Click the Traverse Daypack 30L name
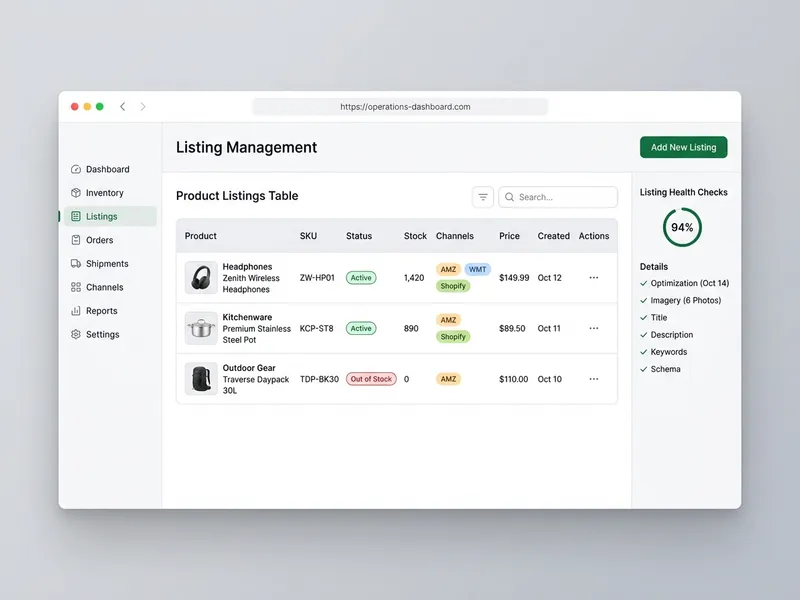The width and height of the screenshot is (800, 600). pyautogui.click(x=256, y=385)
